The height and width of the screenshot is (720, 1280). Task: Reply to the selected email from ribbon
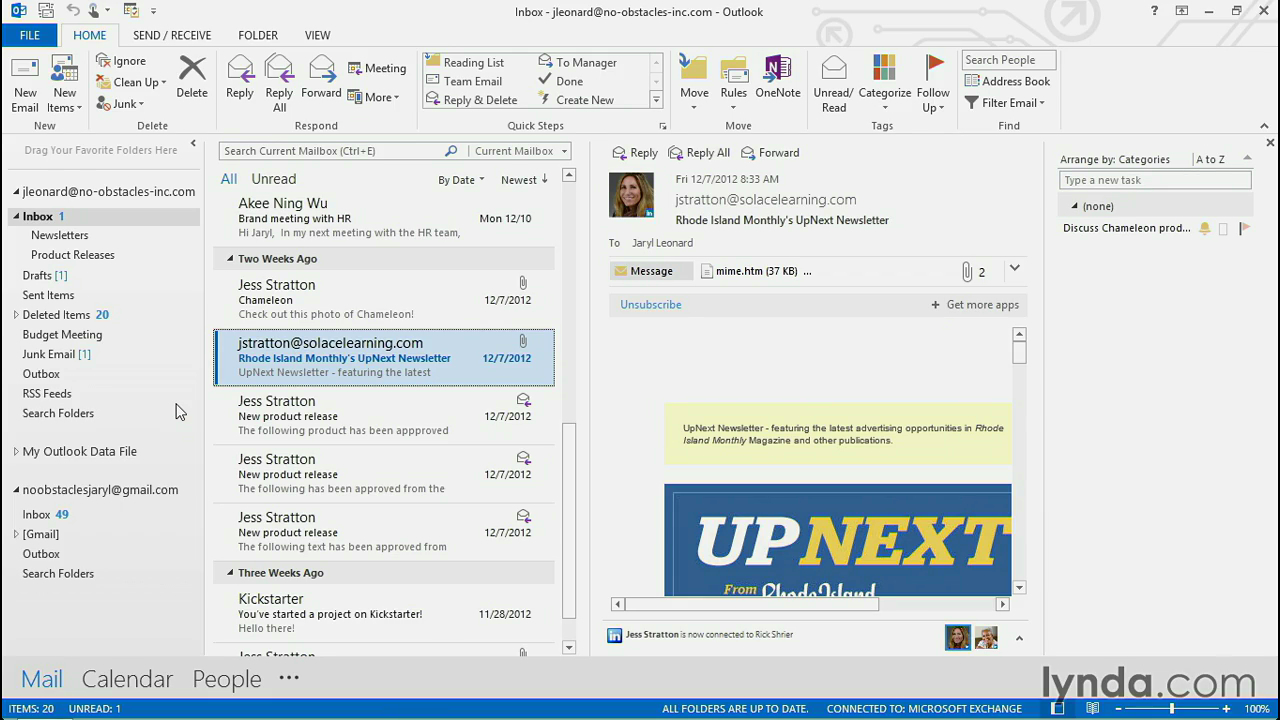(240, 78)
